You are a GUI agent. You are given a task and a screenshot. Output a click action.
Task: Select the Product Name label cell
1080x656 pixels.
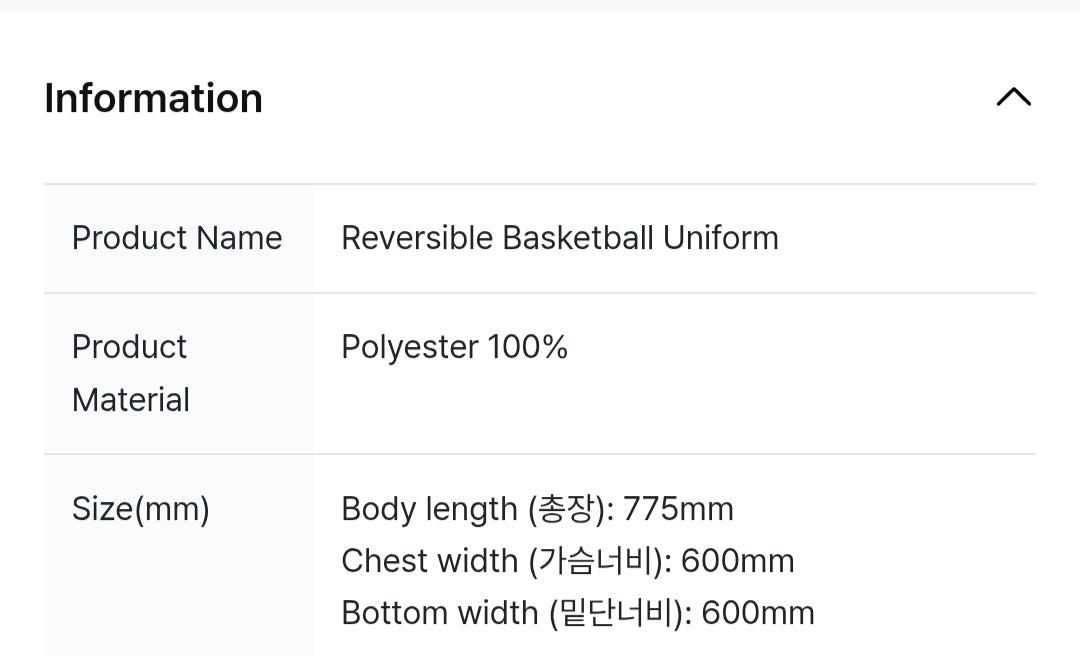[177, 238]
